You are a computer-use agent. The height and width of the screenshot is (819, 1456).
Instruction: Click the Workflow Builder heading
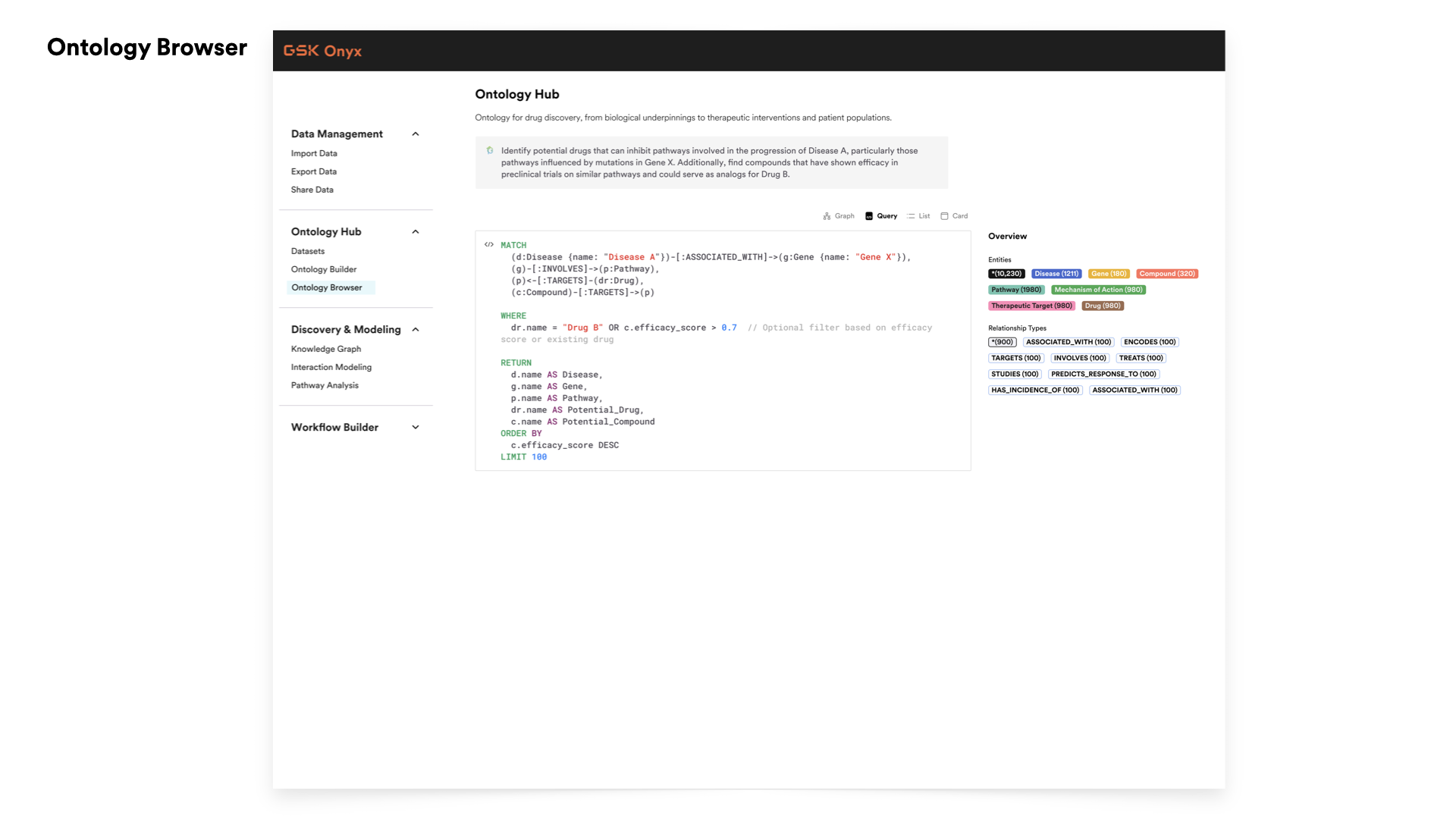pyautogui.click(x=334, y=428)
